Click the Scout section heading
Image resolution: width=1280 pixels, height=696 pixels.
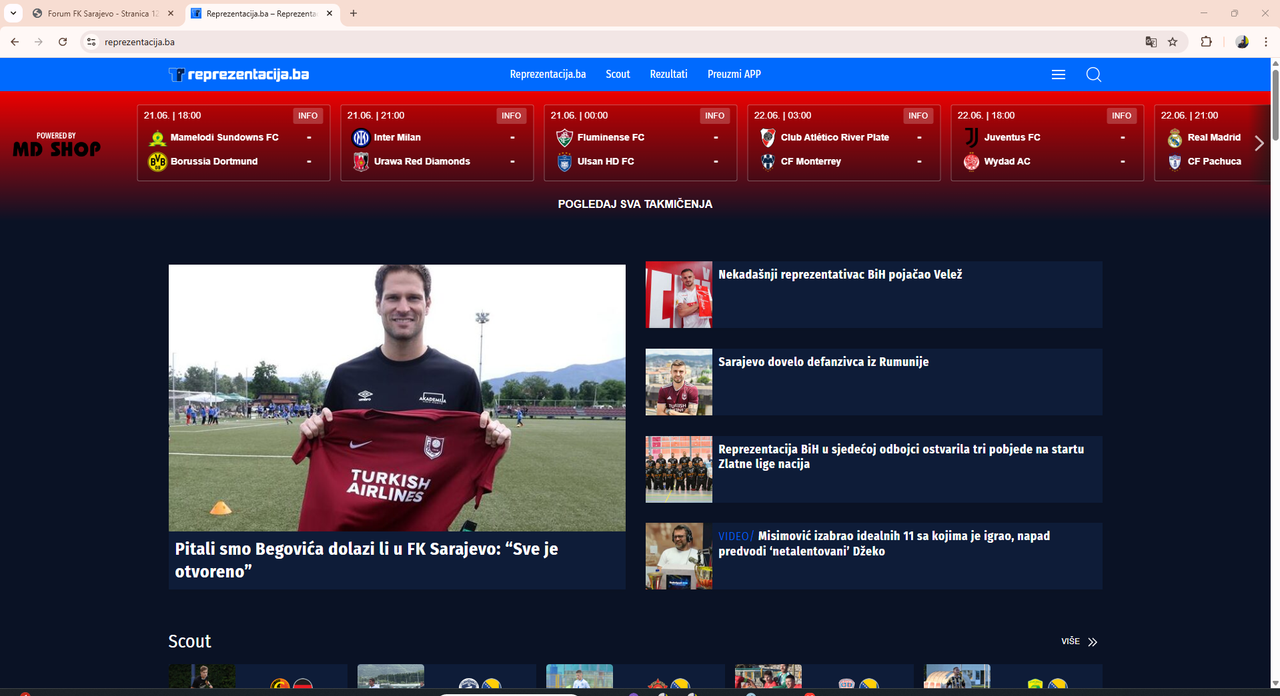click(190, 641)
